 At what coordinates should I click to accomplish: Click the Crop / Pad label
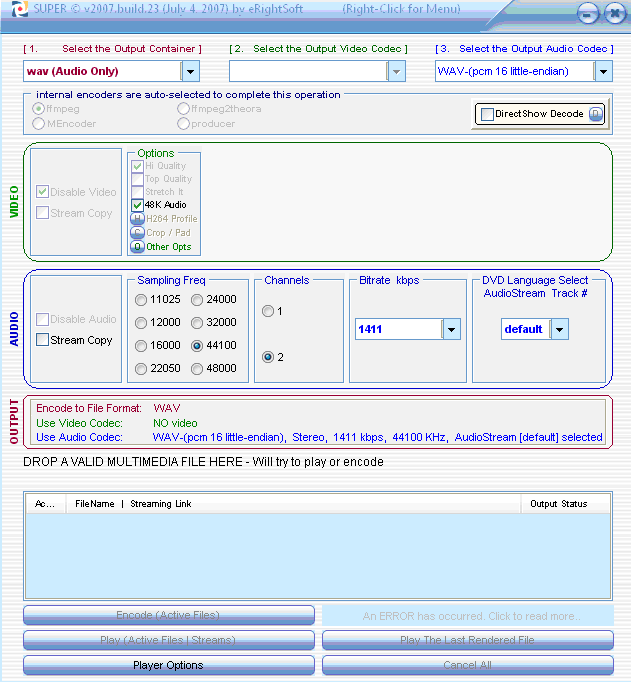tap(168, 233)
